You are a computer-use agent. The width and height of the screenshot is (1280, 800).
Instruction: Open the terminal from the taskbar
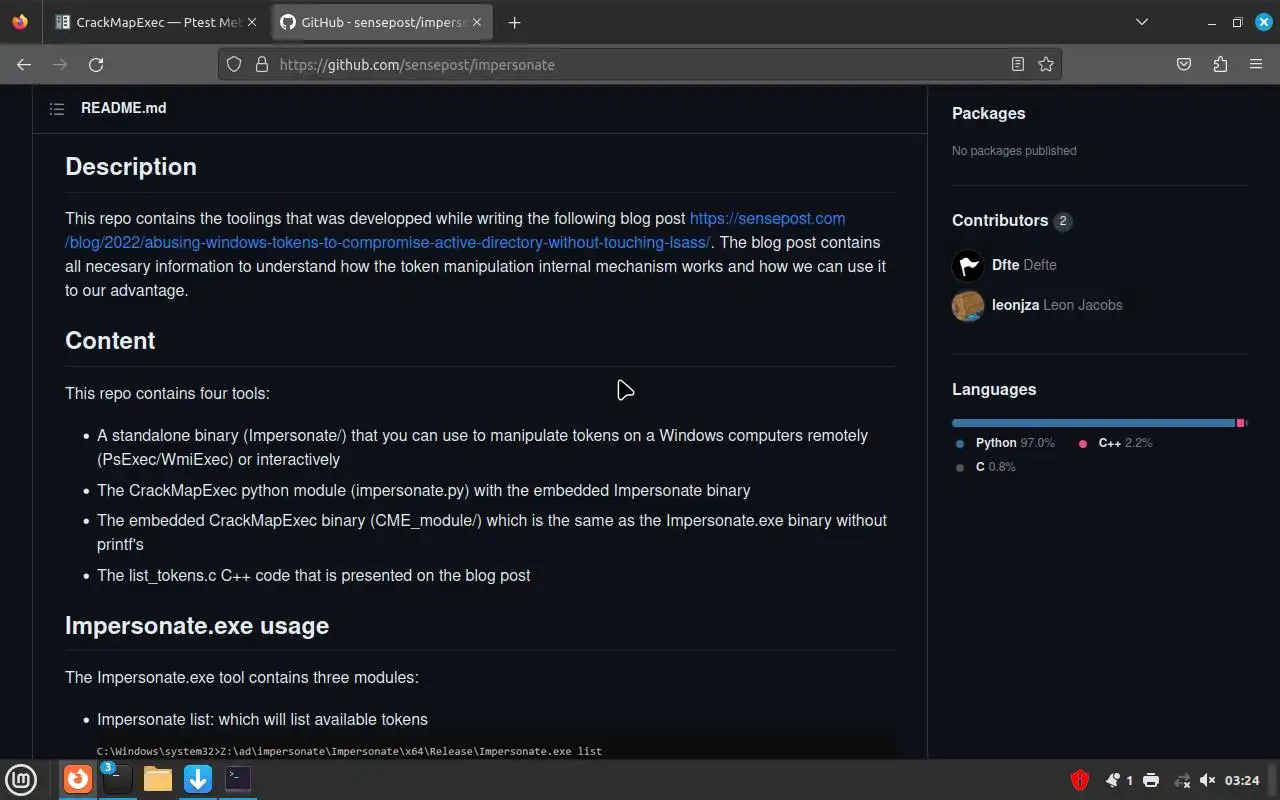coord(237,779)
